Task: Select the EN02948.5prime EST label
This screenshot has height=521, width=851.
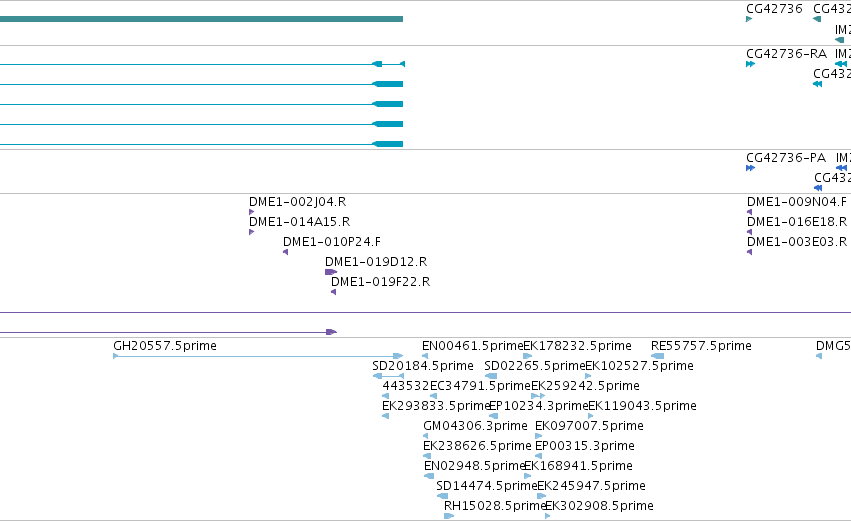Action: point(474,467)
